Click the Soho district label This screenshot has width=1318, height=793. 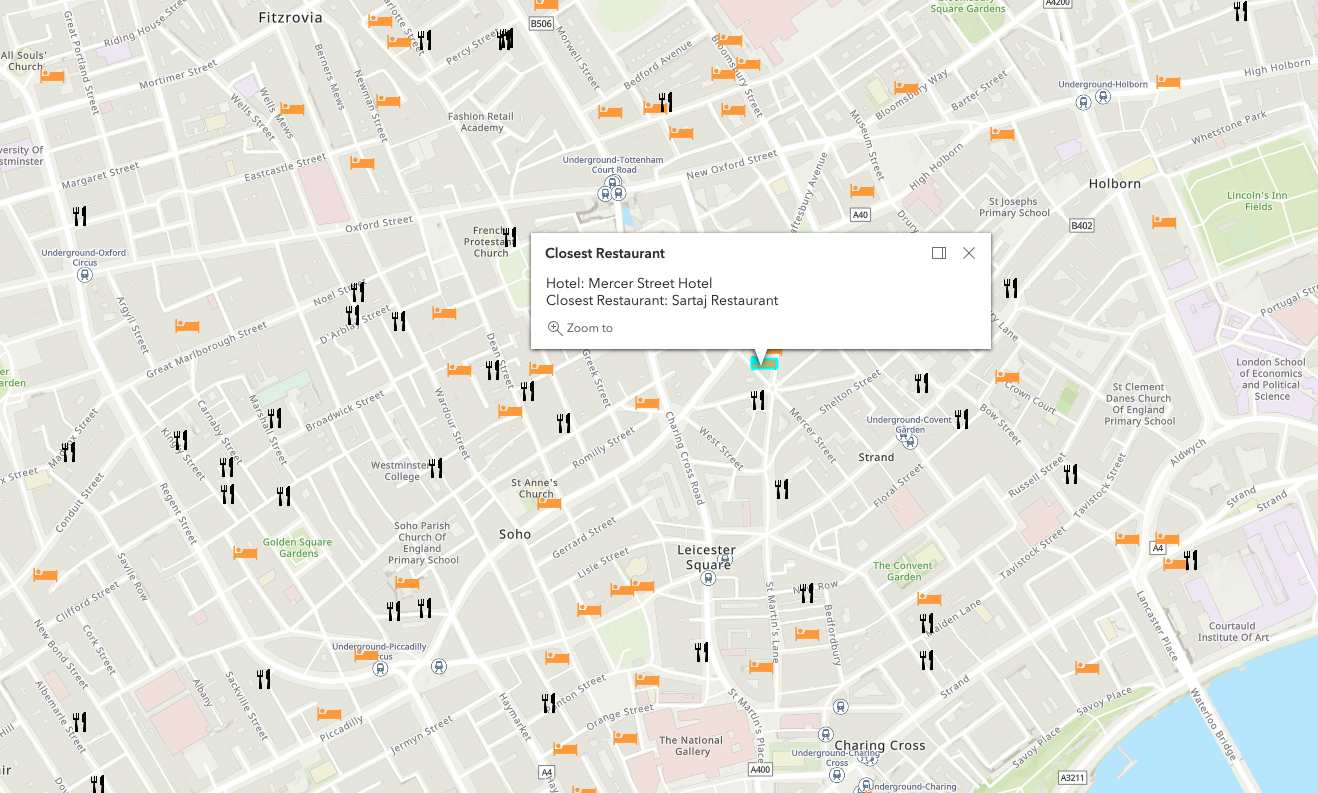click(515, 534)
